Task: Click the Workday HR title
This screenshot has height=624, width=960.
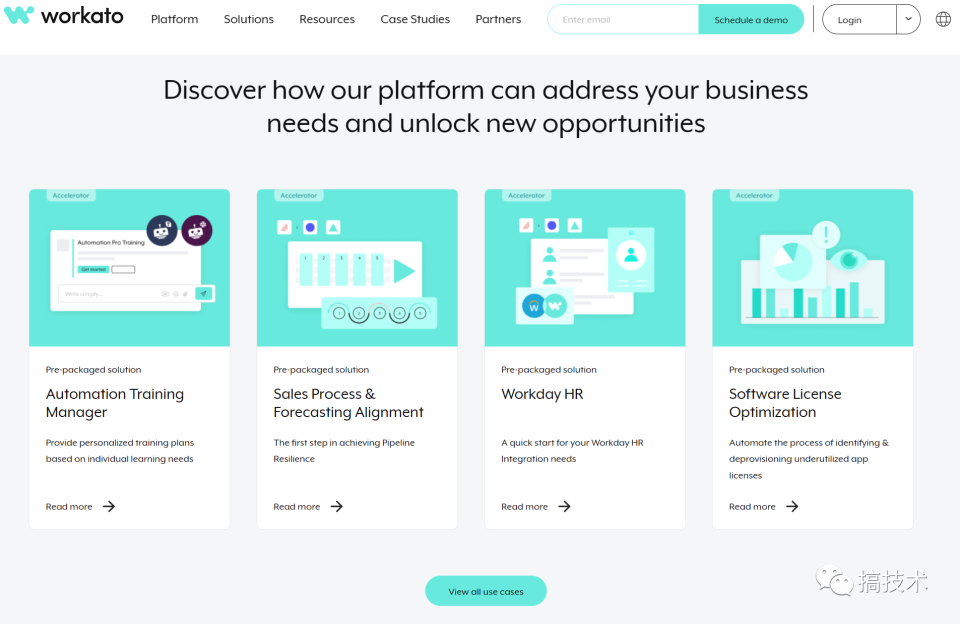Action: [x=542, y=394]
